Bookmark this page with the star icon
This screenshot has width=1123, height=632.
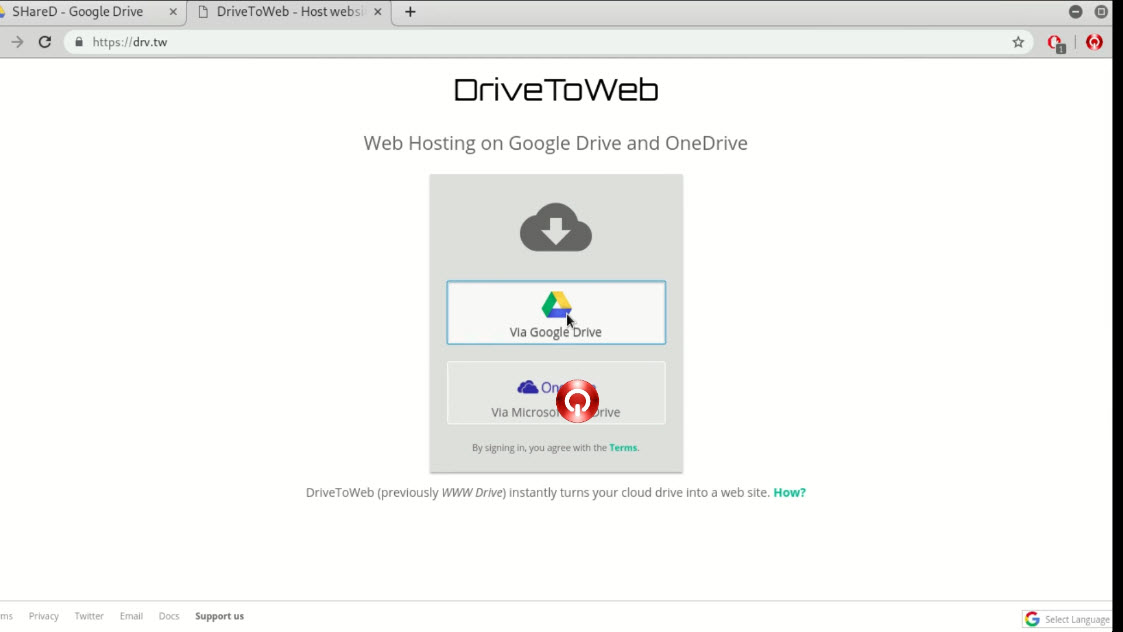click(1018, 42)
